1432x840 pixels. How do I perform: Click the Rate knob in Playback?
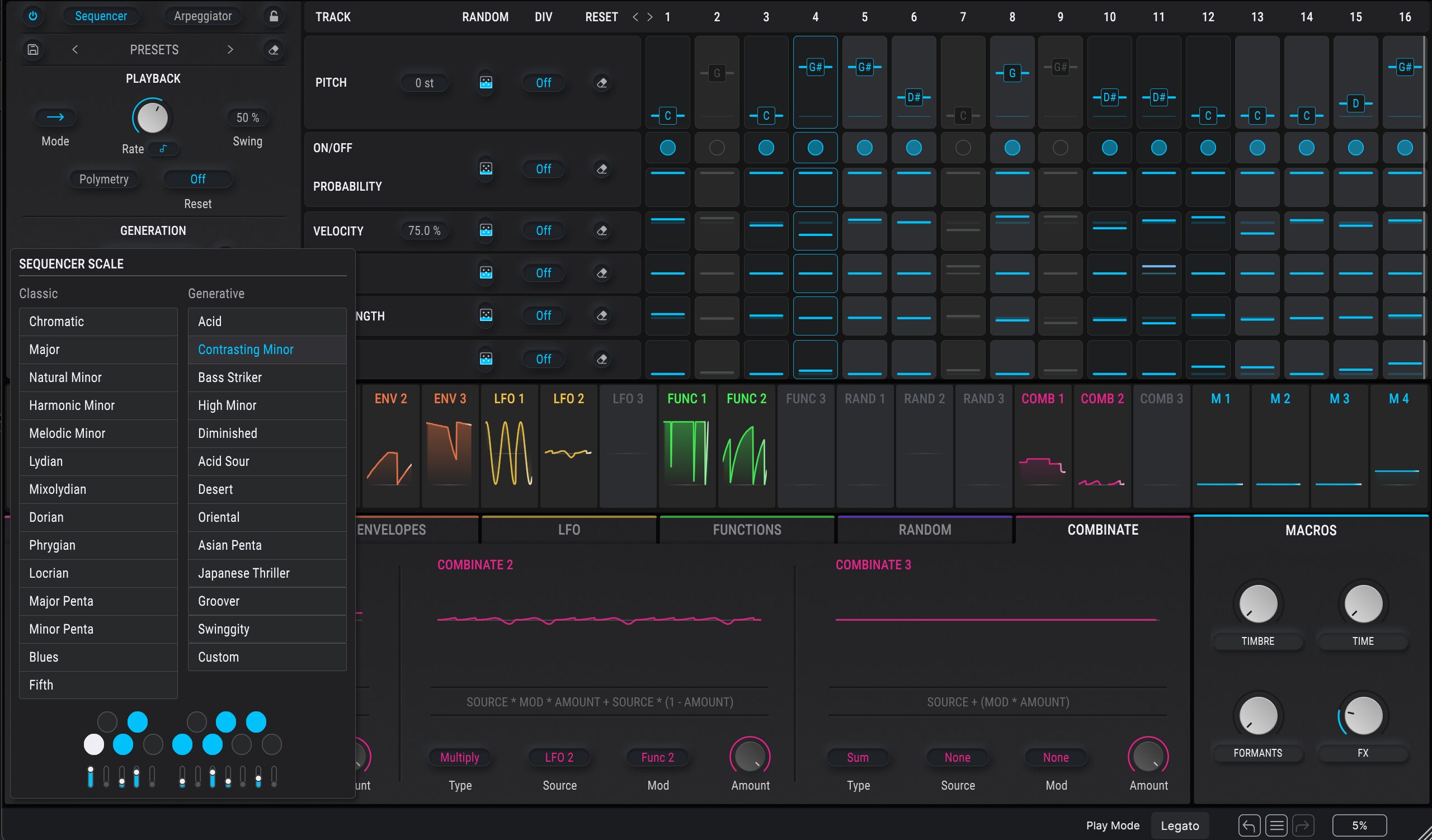pyautogui.click(x=152, y=117)
